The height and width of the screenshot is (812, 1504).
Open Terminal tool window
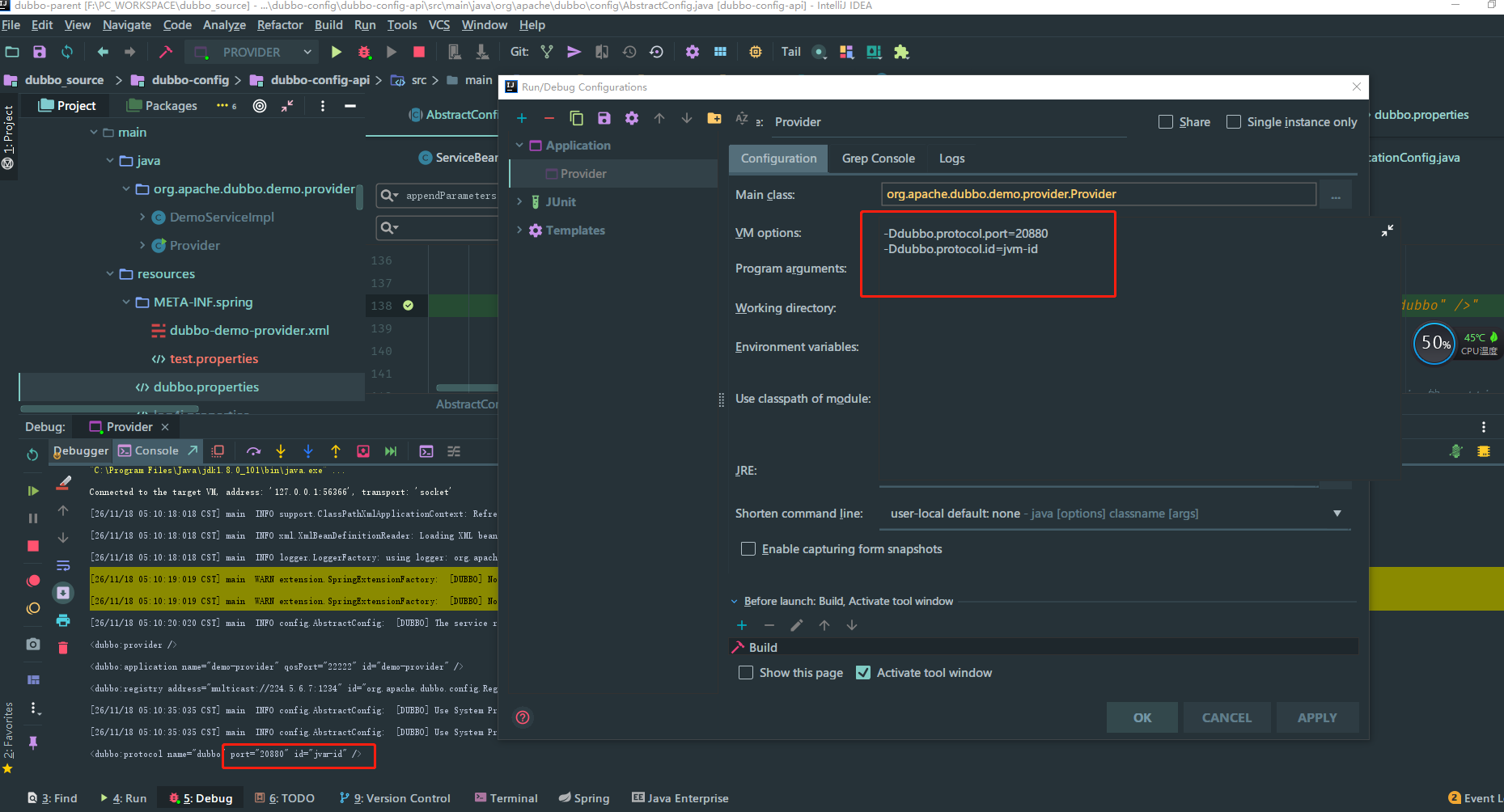click(506, 797)
